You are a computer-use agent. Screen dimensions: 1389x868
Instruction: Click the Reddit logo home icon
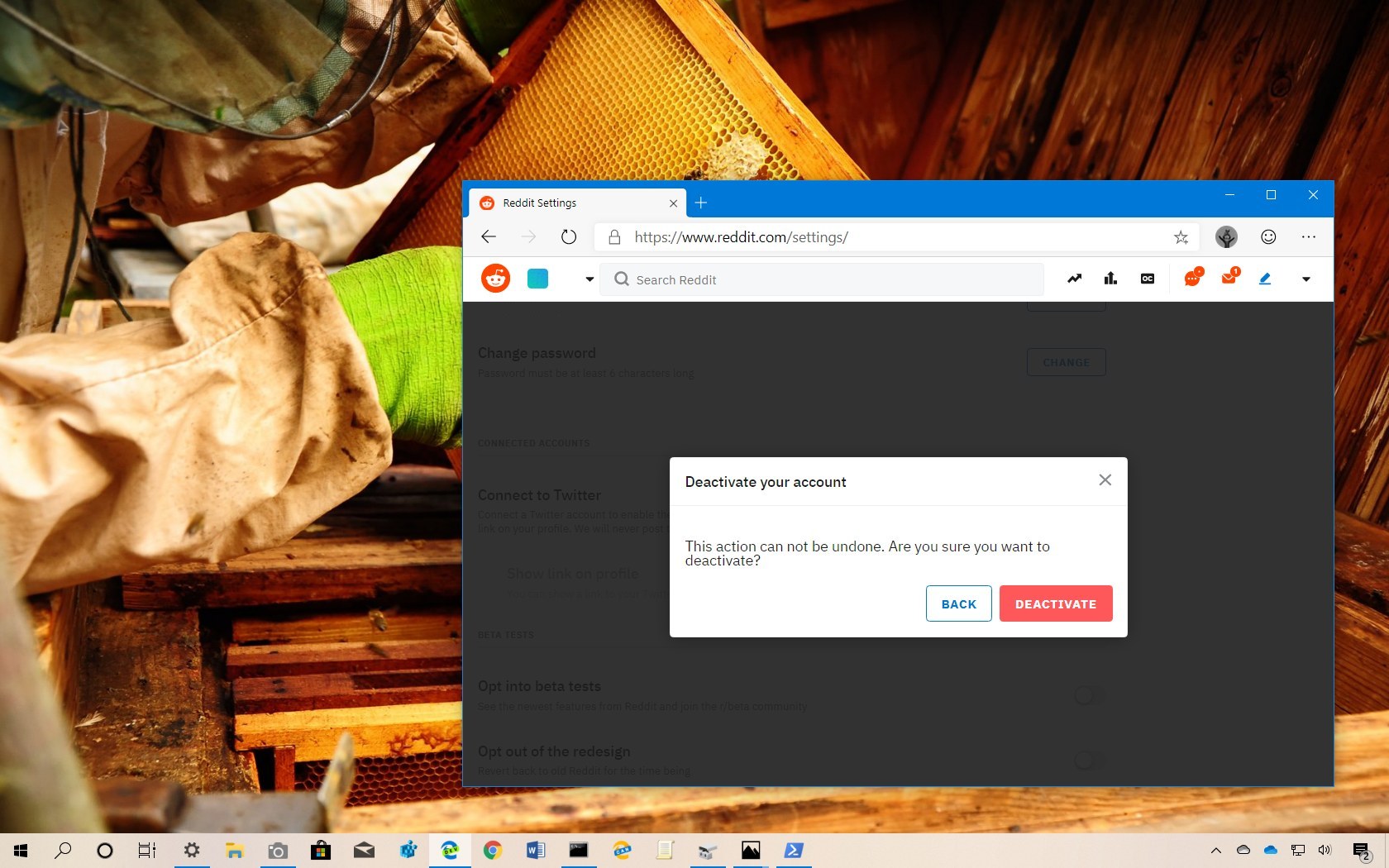495,279
